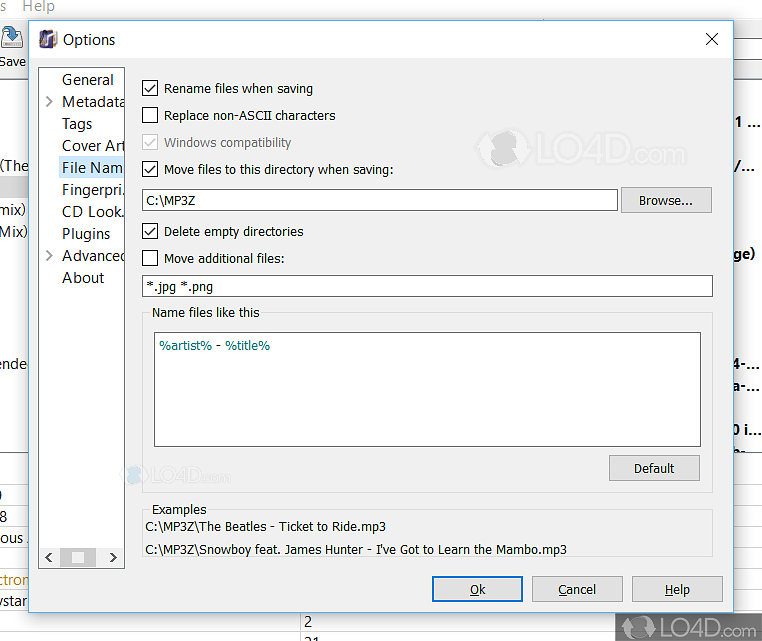Toggle the Windows compatibility checkbox
This screenshot has height=641, width=762.
coord(150,142)
